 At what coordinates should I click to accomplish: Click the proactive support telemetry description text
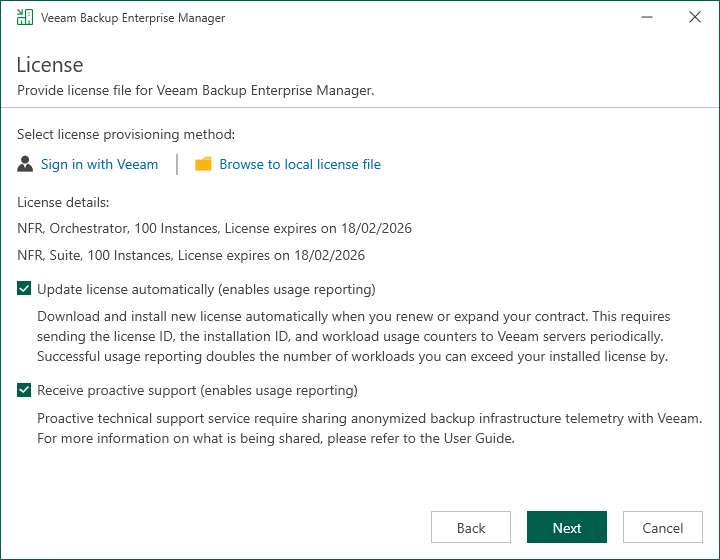370,427
